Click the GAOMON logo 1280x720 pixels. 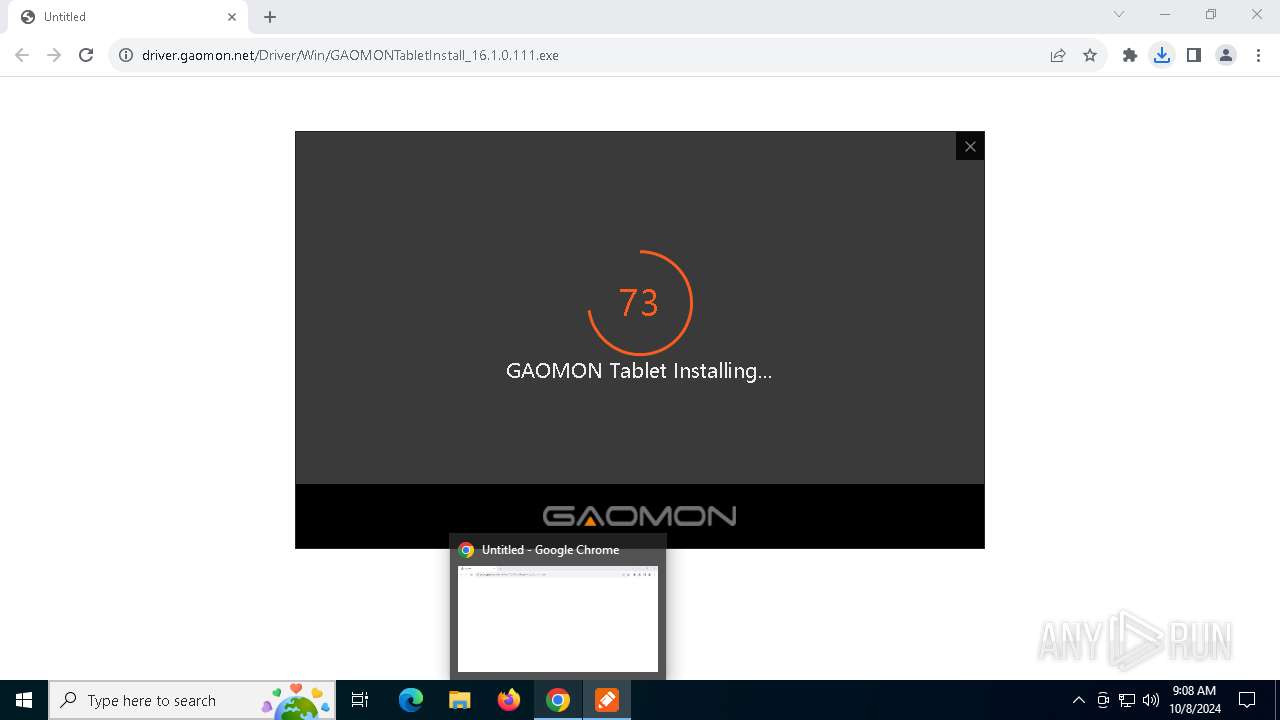pos(640,516)
